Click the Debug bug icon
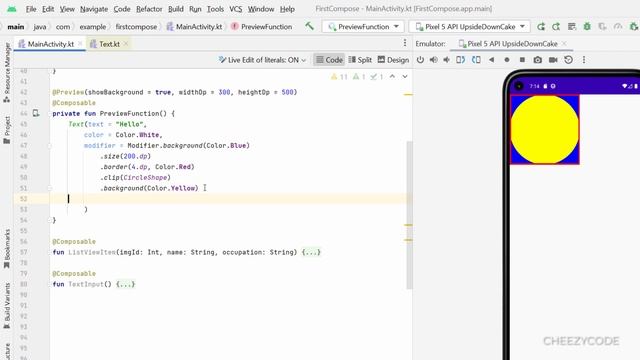This screenshot has height=360, width=640. [587, 27]
